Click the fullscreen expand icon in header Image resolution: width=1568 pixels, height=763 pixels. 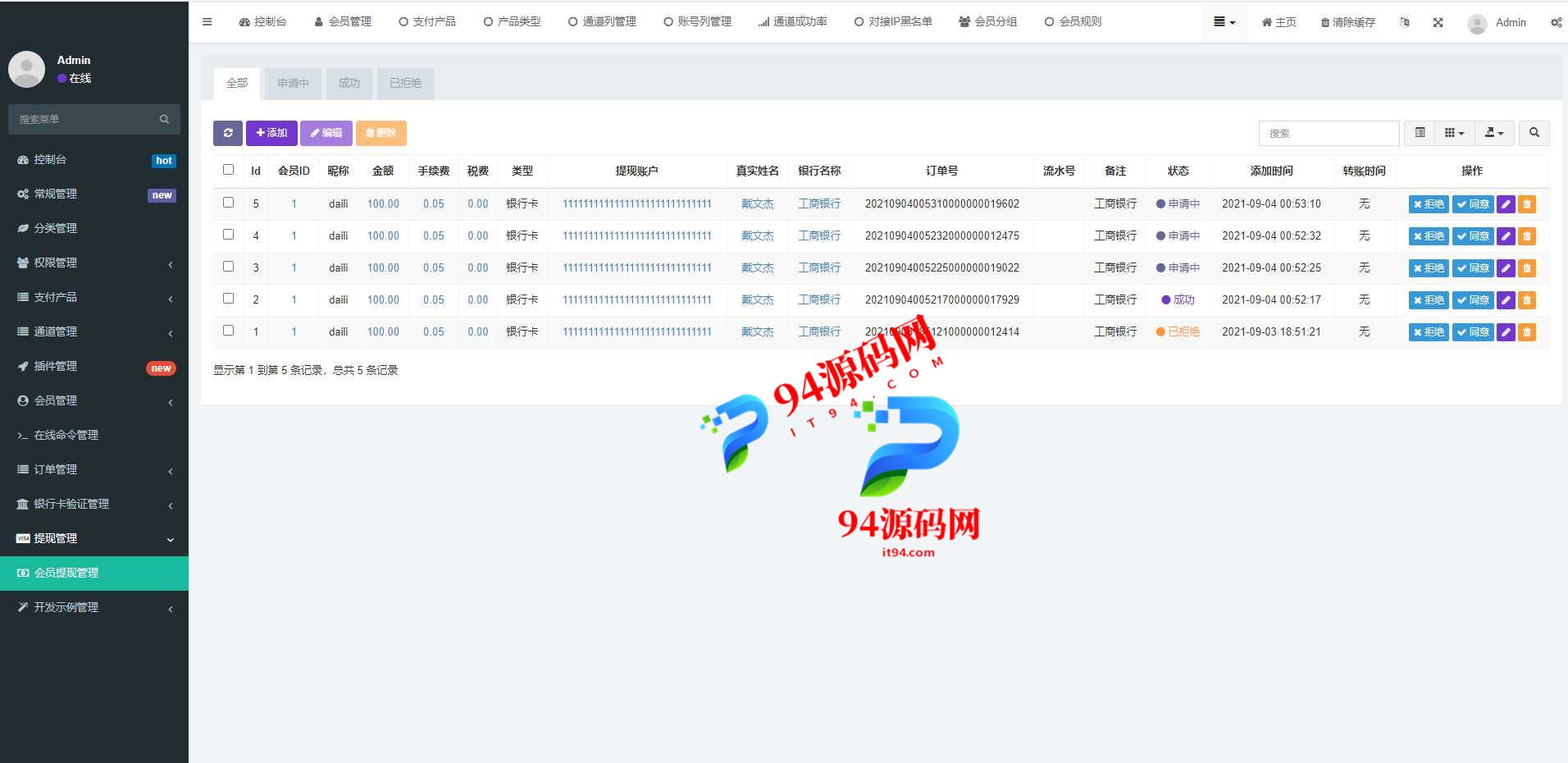(1438, 23)
